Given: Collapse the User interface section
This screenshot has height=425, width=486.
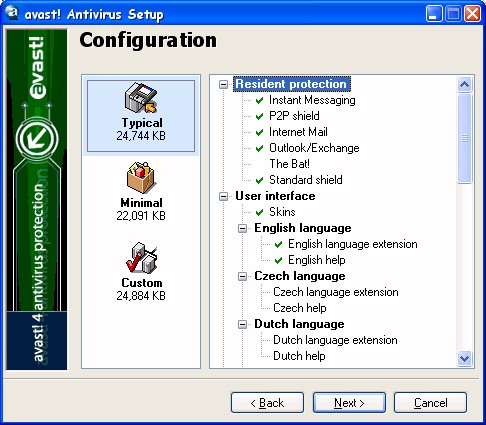Looking at the screenshot, I should [223, 196].
